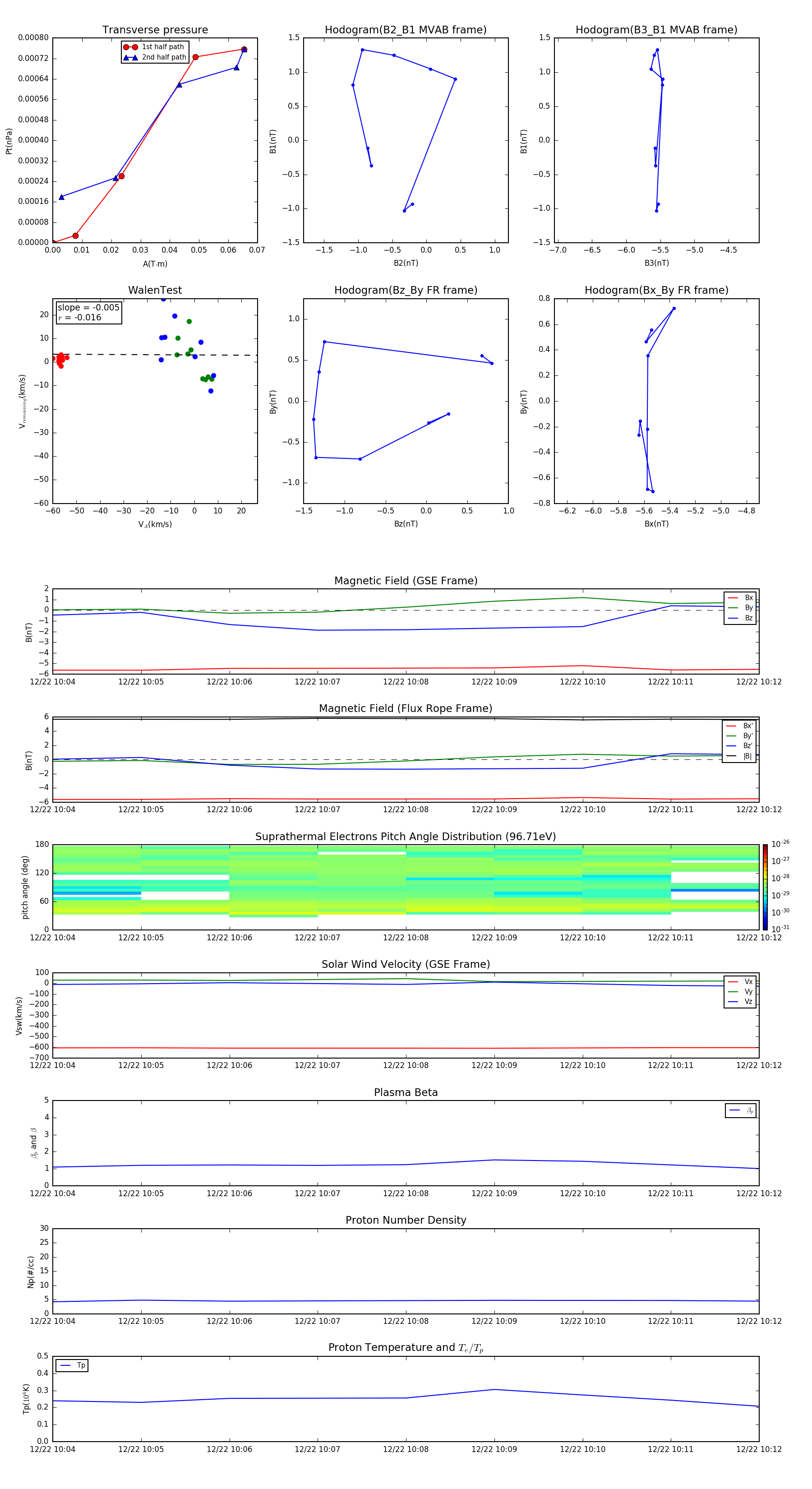Click the red end point of the 1st half path
812x1489 pixels.
click(245, 49)
